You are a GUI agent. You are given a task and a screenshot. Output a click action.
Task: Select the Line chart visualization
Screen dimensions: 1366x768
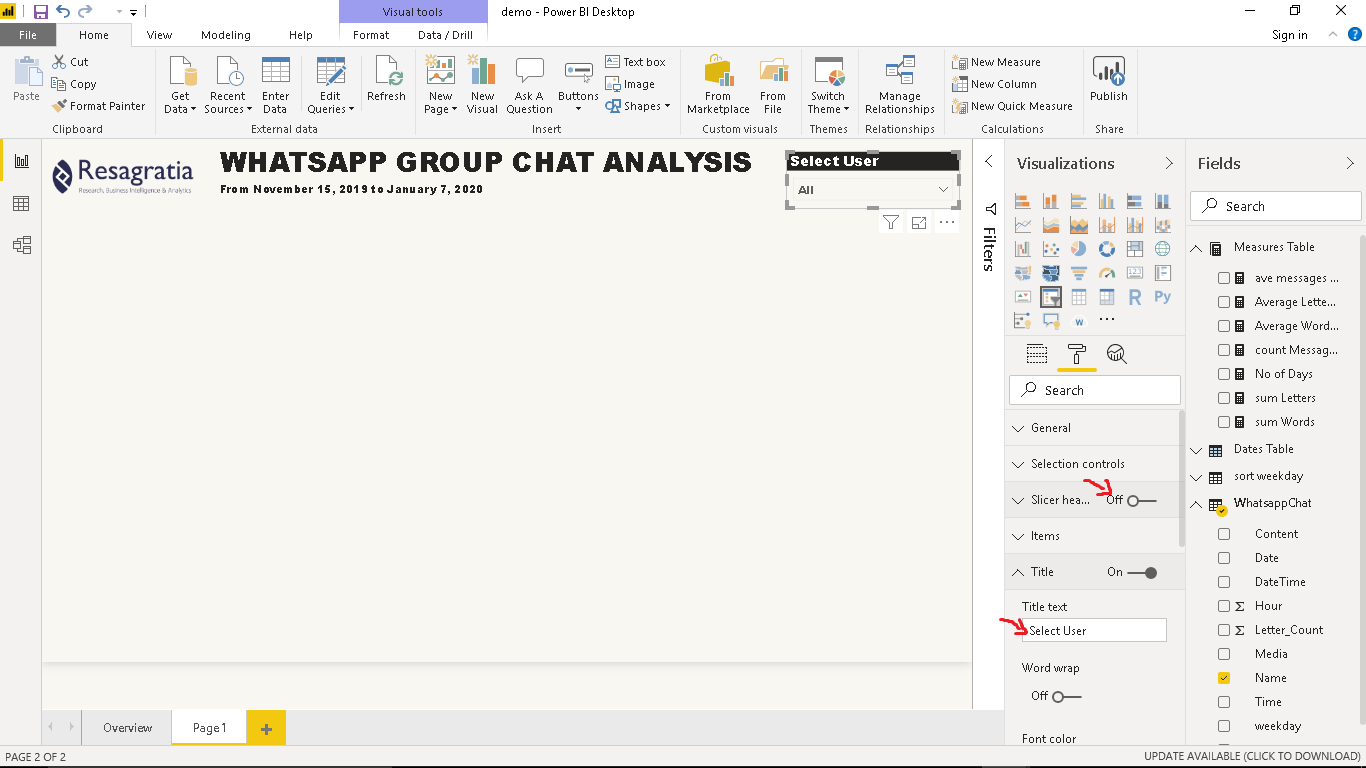point(1022,225)
